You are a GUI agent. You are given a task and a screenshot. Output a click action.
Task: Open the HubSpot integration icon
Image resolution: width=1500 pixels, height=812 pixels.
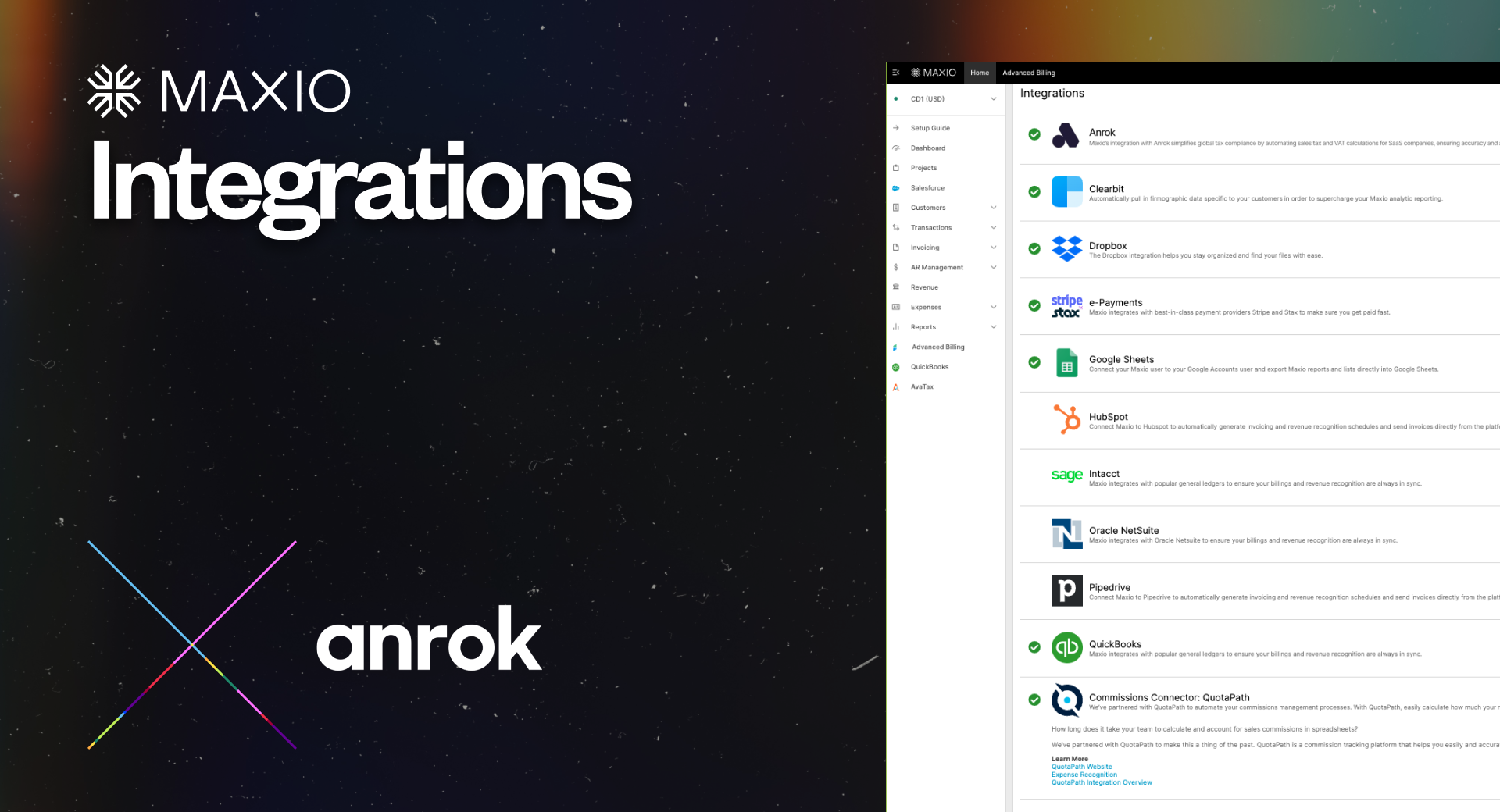tap(1066, 419)
